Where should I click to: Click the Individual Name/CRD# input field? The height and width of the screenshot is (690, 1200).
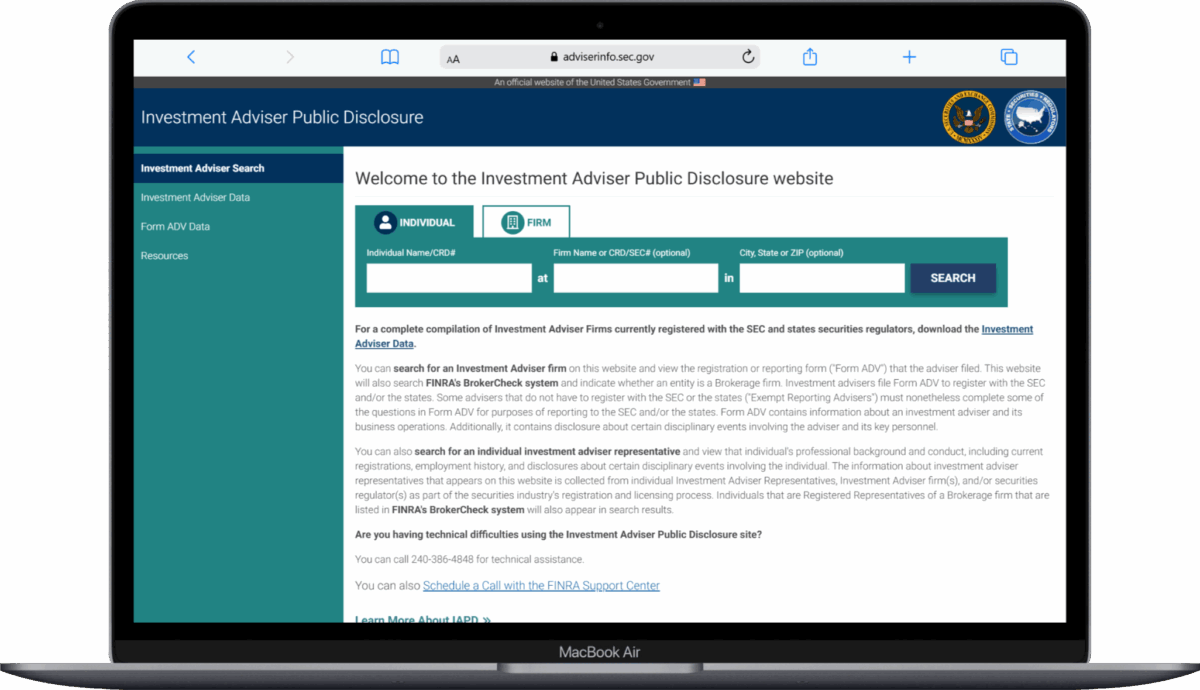click(448, 277)
